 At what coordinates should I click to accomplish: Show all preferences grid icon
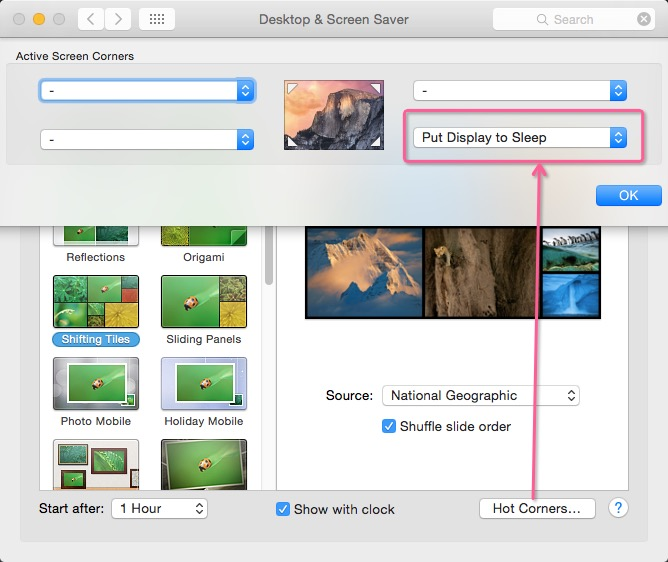157,19
